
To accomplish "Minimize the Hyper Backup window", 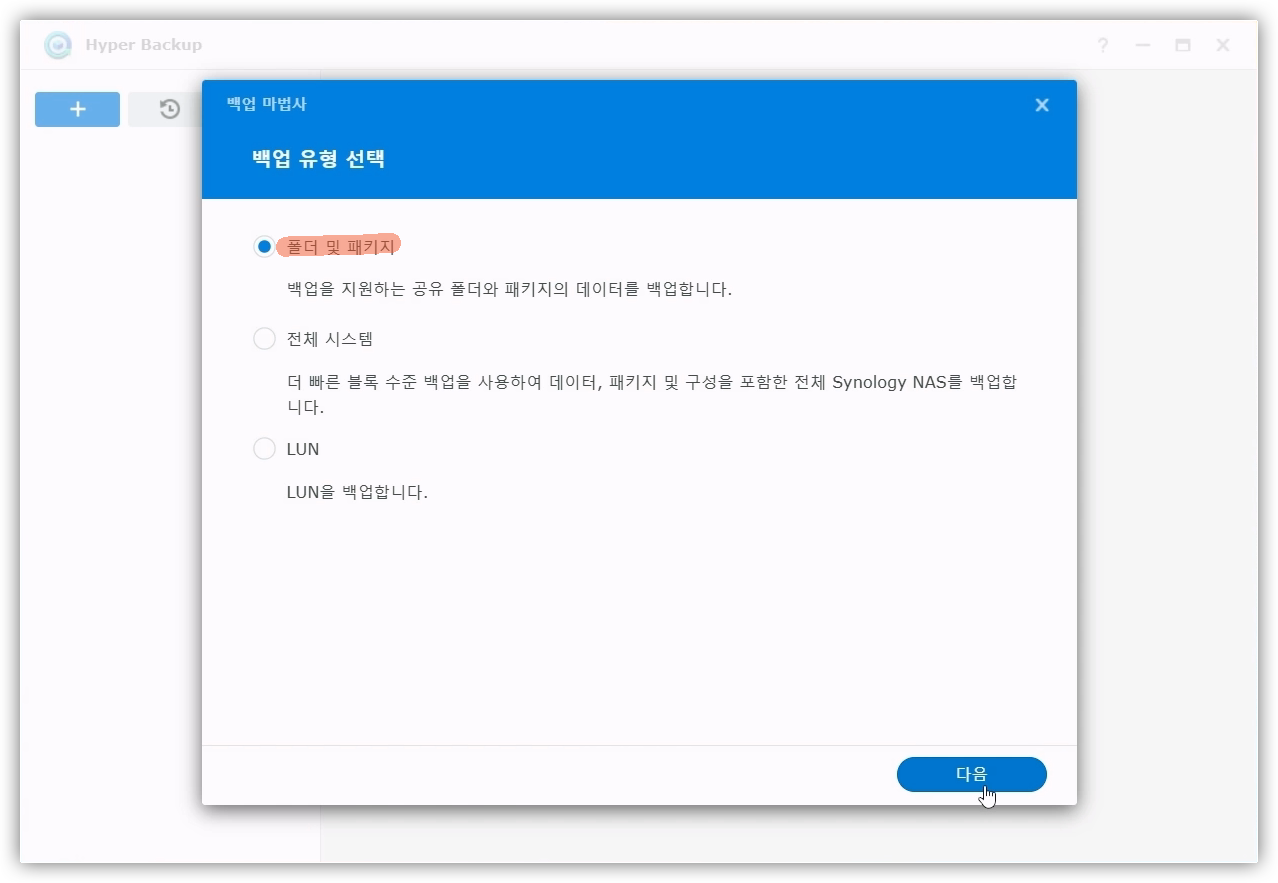I will pyautogui.click(x=1143, y=45).
